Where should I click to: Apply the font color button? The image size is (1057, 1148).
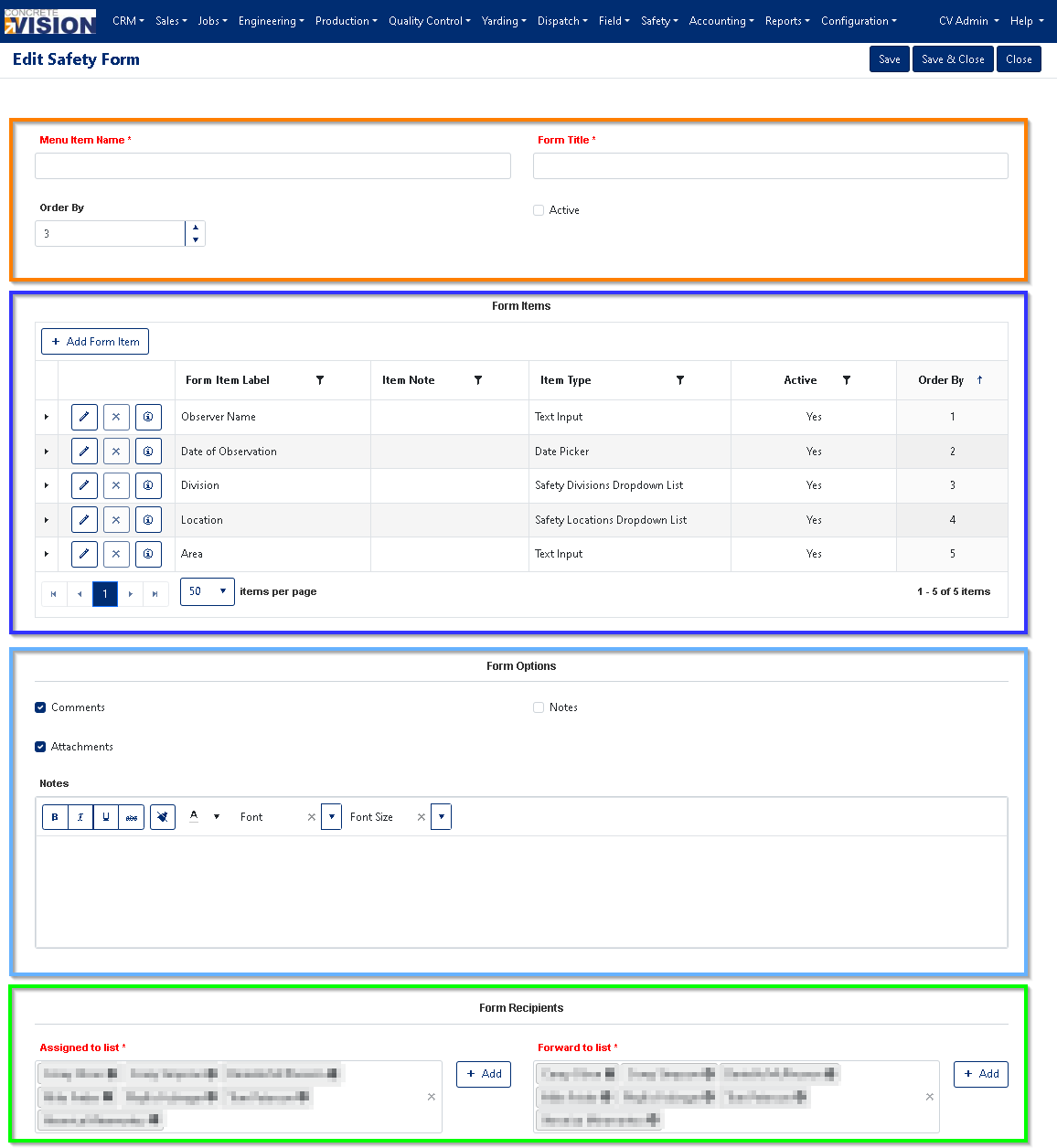[x=194, y=817]
